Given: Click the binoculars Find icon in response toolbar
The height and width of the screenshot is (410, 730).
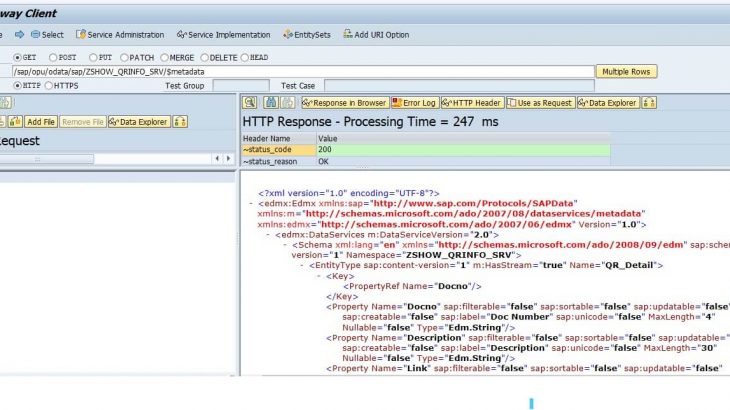Looking at the screenshot, I should coord(271,102).
